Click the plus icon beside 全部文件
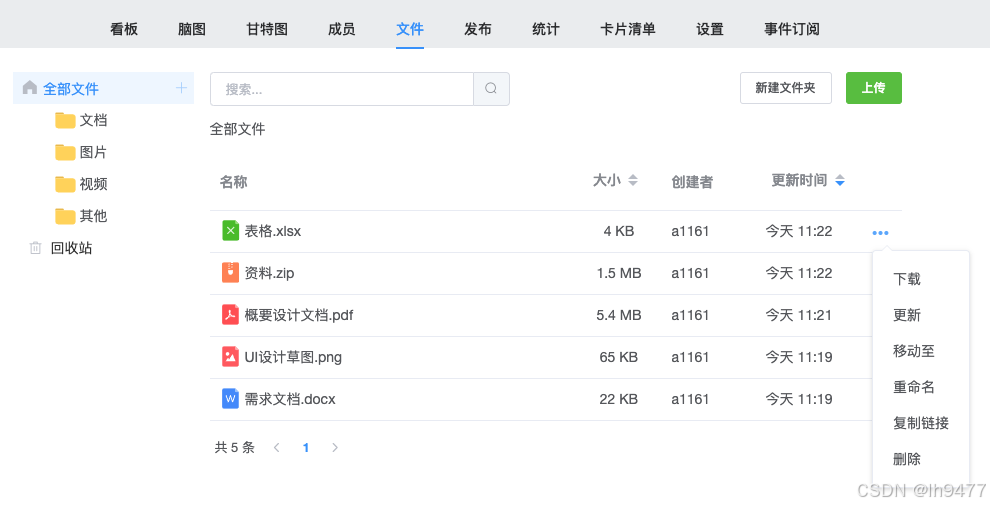 tap(181, 88)
